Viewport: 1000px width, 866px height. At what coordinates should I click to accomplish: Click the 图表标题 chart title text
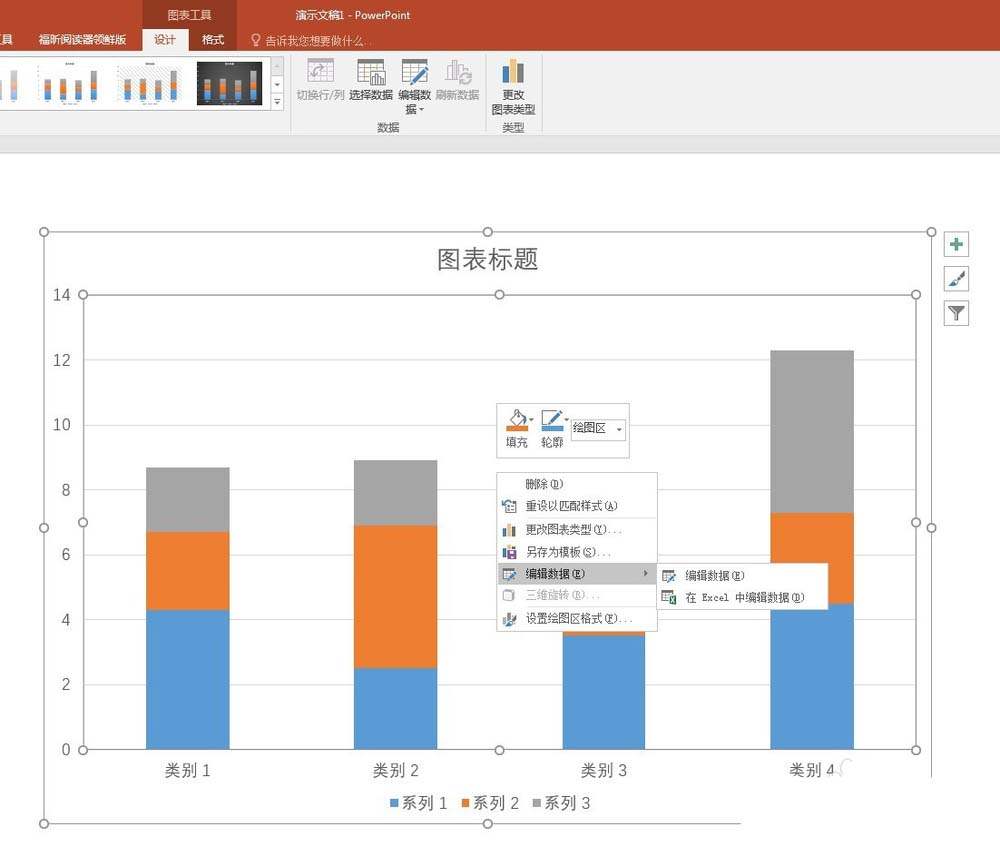(488, 260)
